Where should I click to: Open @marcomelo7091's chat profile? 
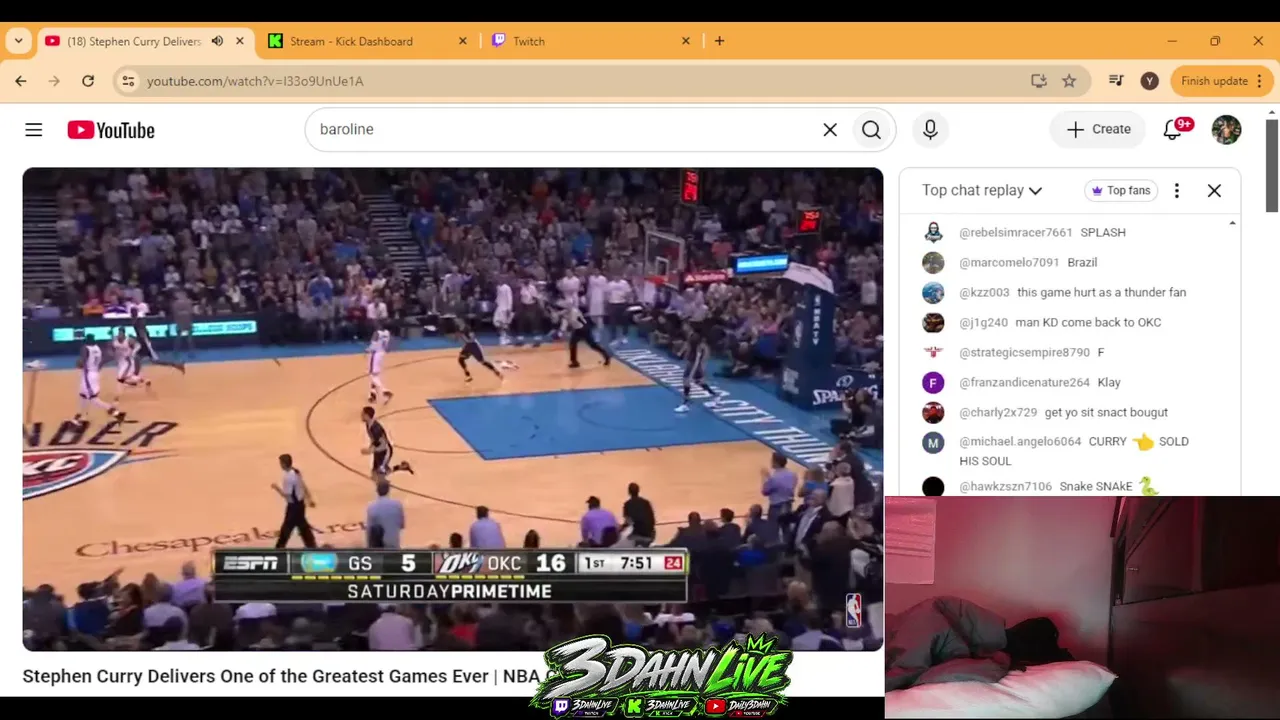pos(1009,262)
